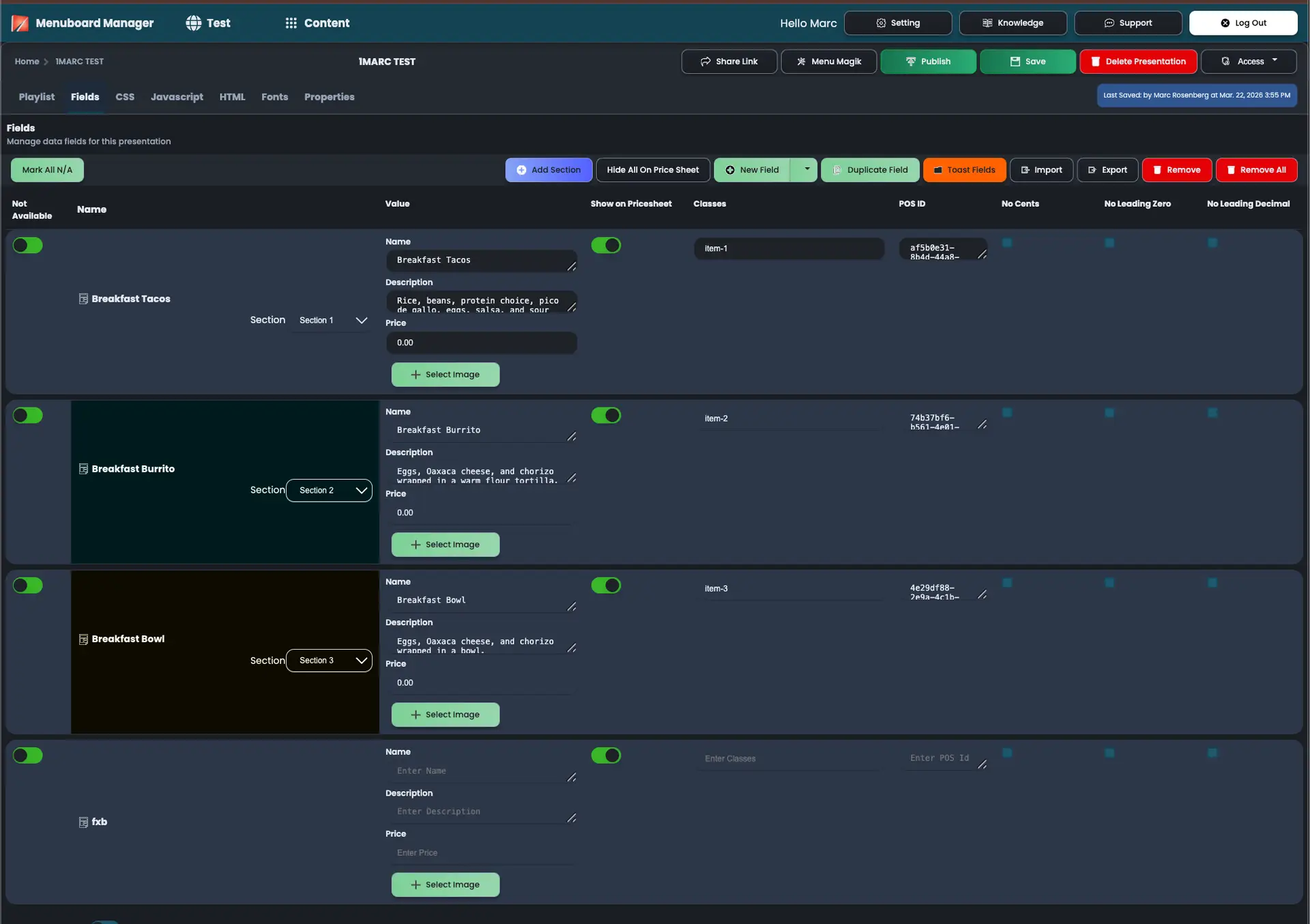The image size is (1310, 924).
Task: Check No Leading Zero for Breakfast Burrito
Action: tap(1109, 413)
